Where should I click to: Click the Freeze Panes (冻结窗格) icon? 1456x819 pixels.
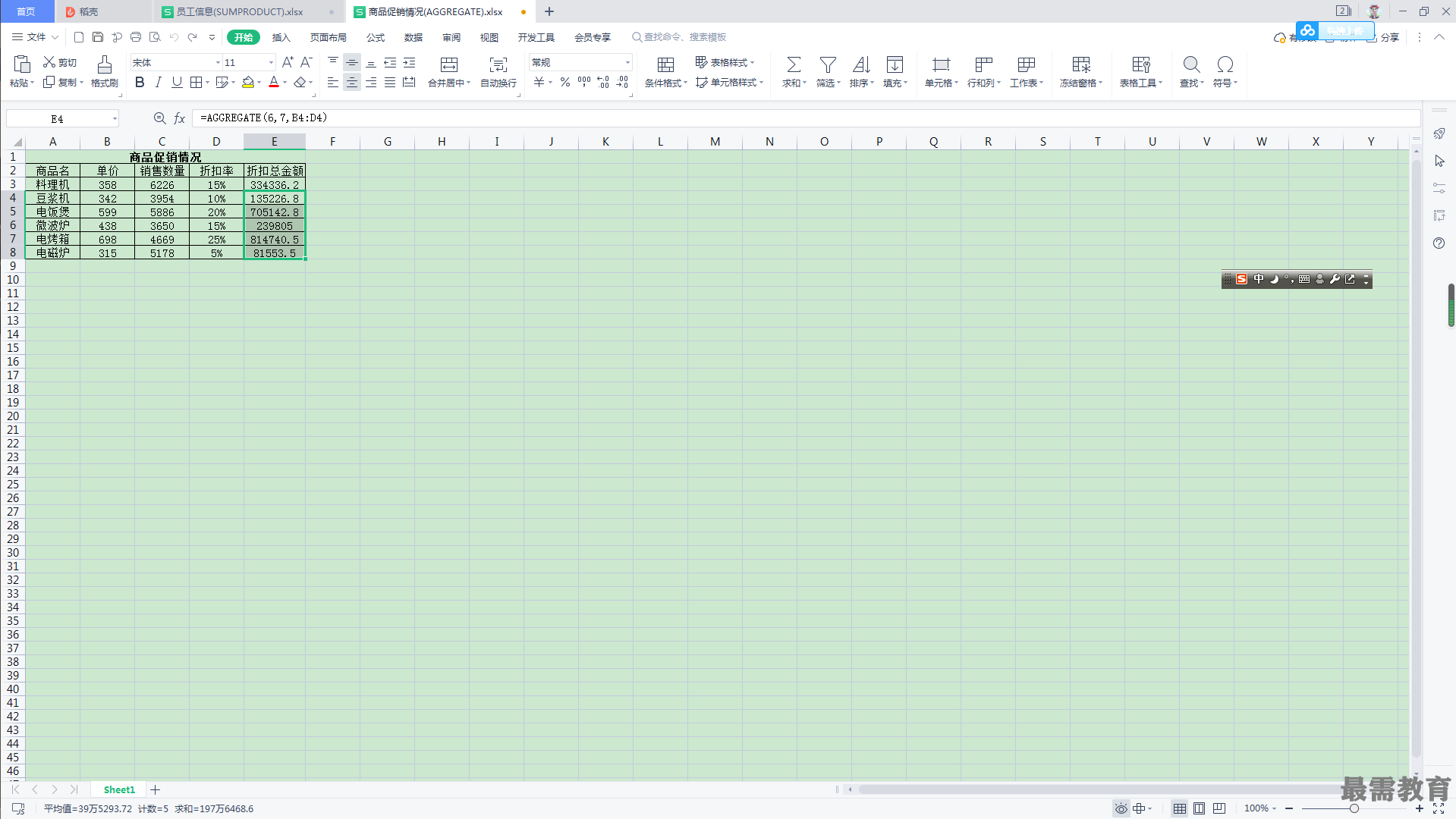(x=1081, y=64)
